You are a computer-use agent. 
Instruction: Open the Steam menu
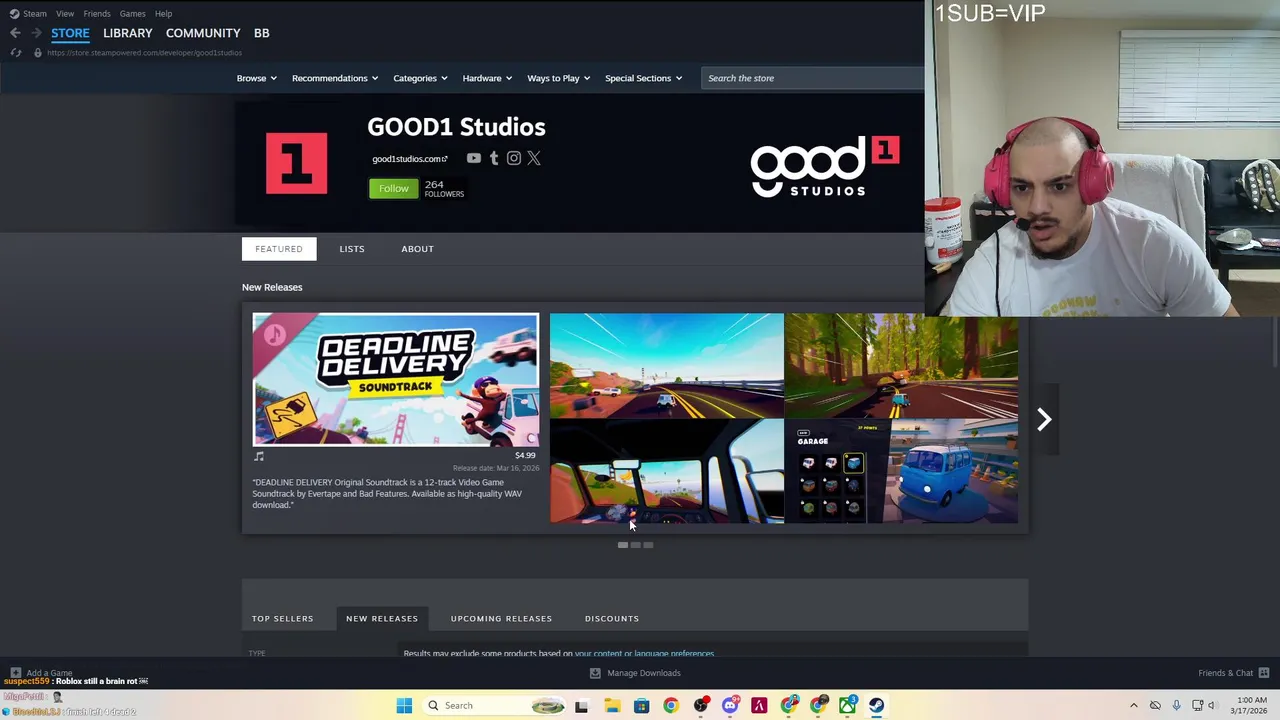tap(35, 13)
